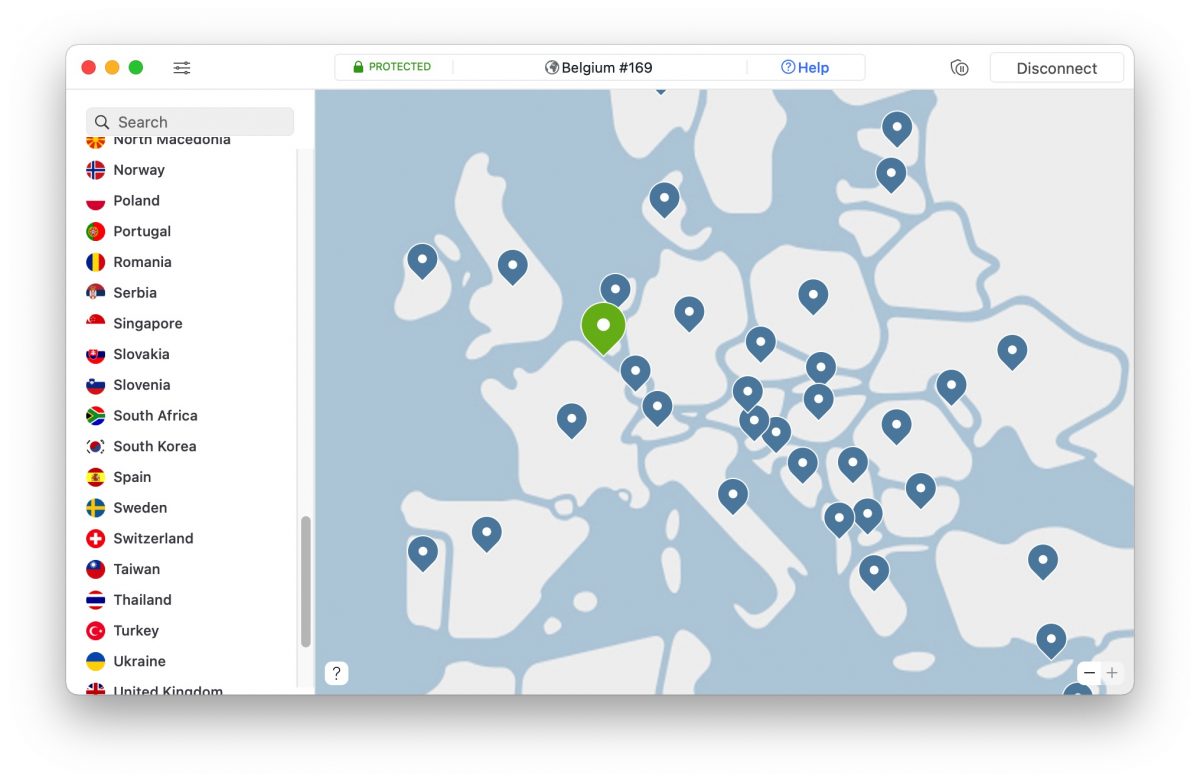Click the country list scrollbar thumb
Viewport: 1200px width, 782px height.
point(306,581)
